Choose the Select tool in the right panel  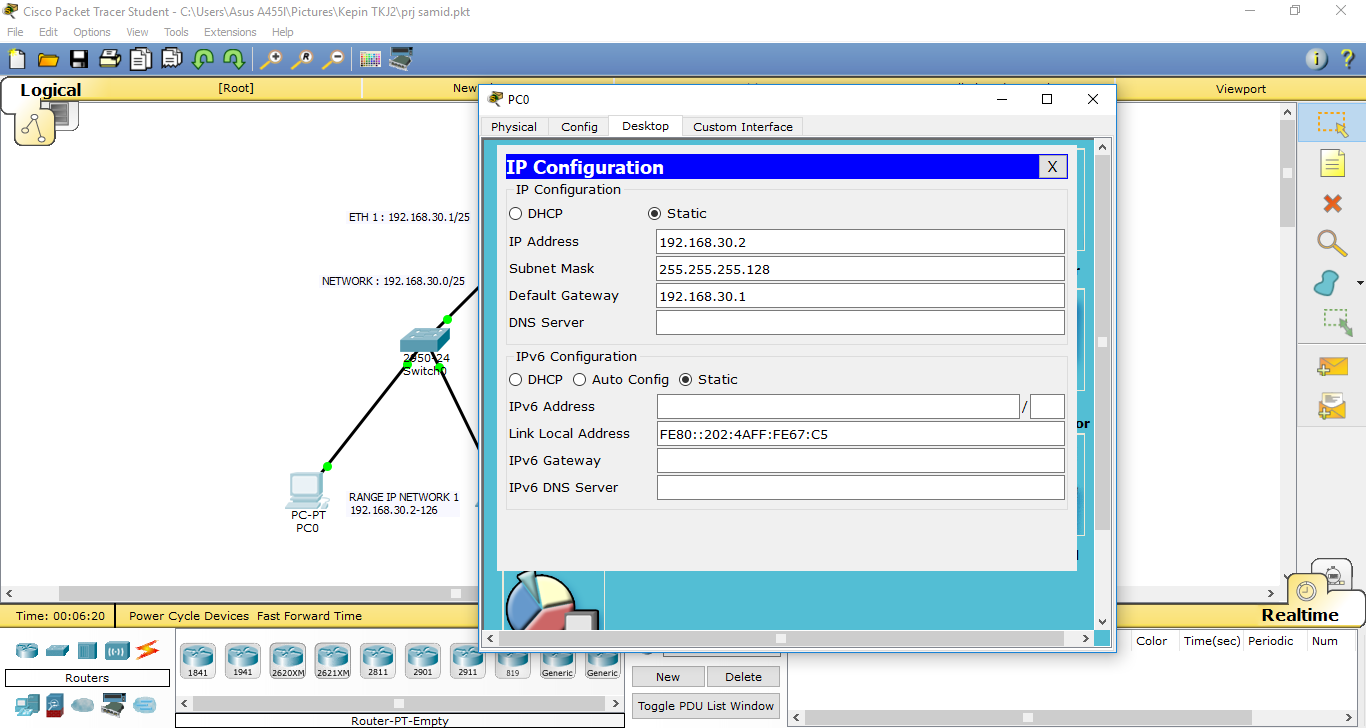[1332, 124]
